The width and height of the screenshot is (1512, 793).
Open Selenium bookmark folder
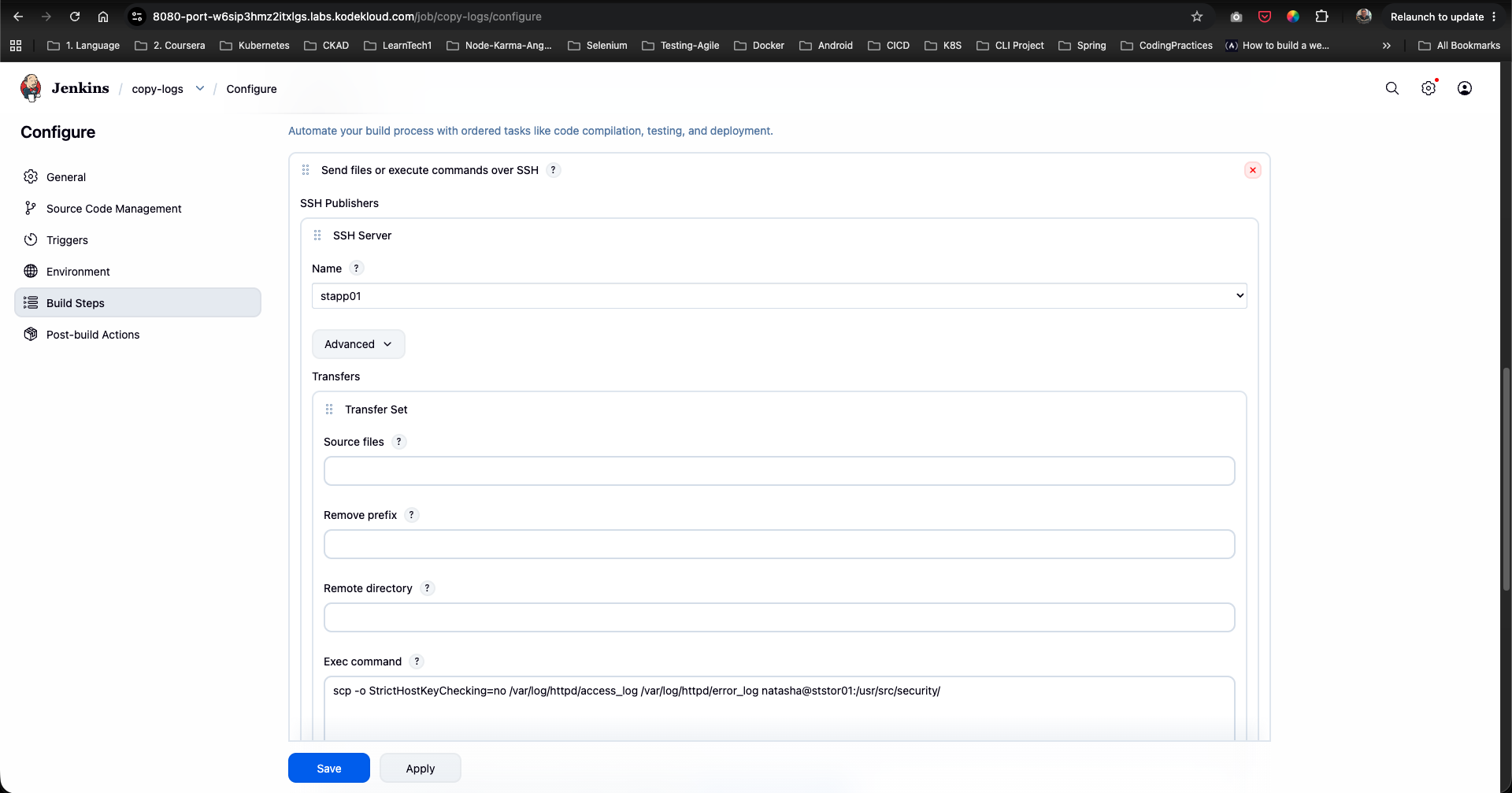[x=598, y=46]
